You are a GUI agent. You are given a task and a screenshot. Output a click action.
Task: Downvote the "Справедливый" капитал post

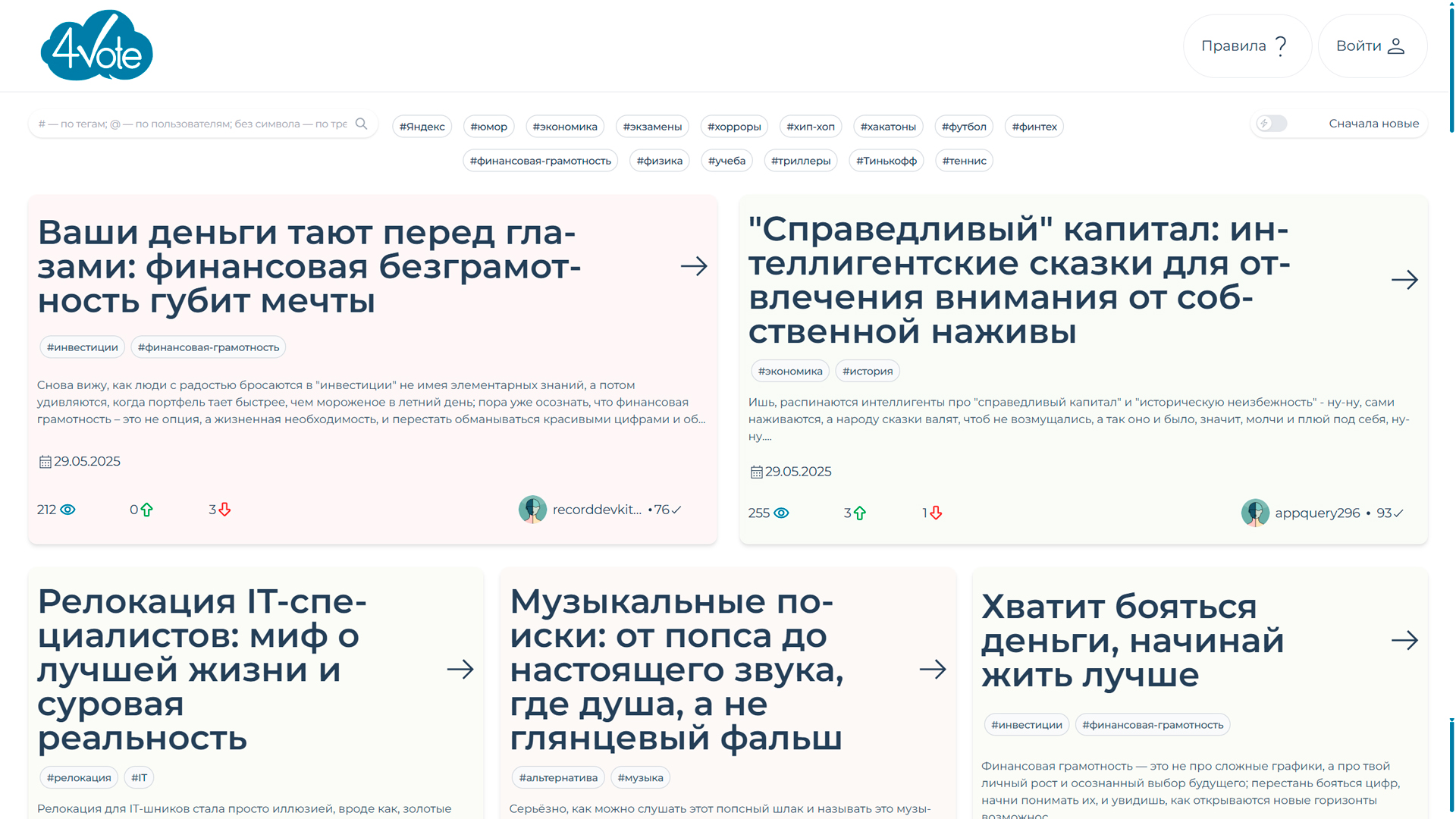[937, 513]
